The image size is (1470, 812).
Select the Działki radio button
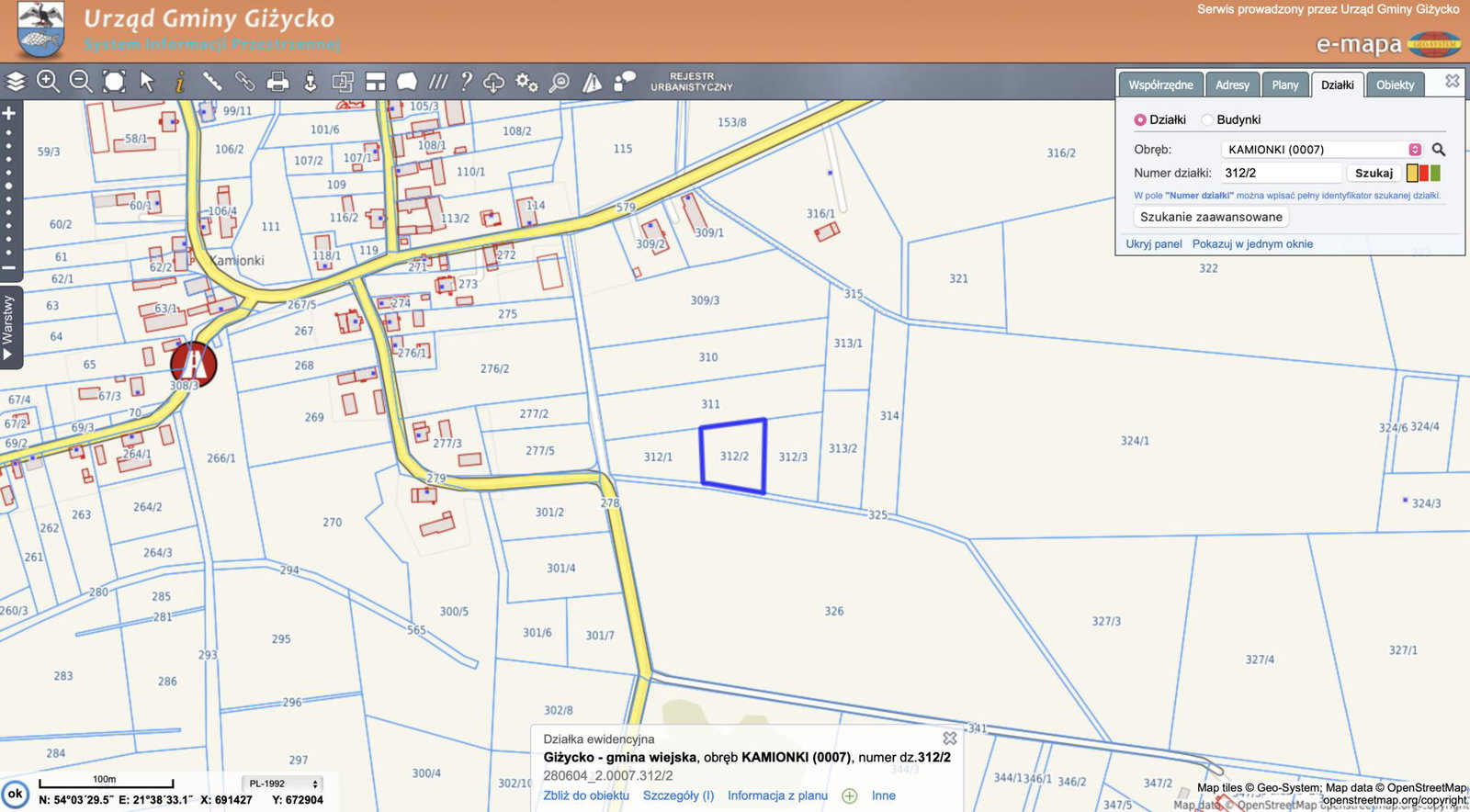point(1140,120)
